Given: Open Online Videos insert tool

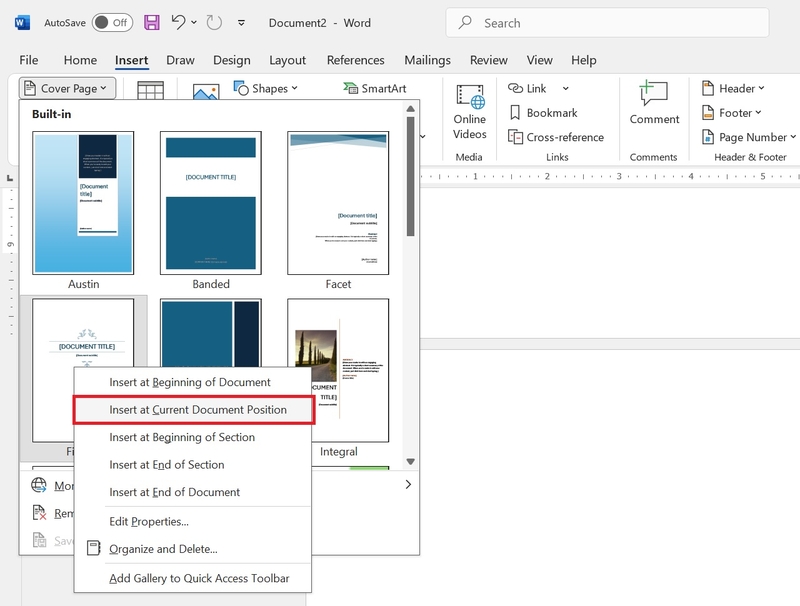Looking at the screenshot, I should [x=469, y=112].
